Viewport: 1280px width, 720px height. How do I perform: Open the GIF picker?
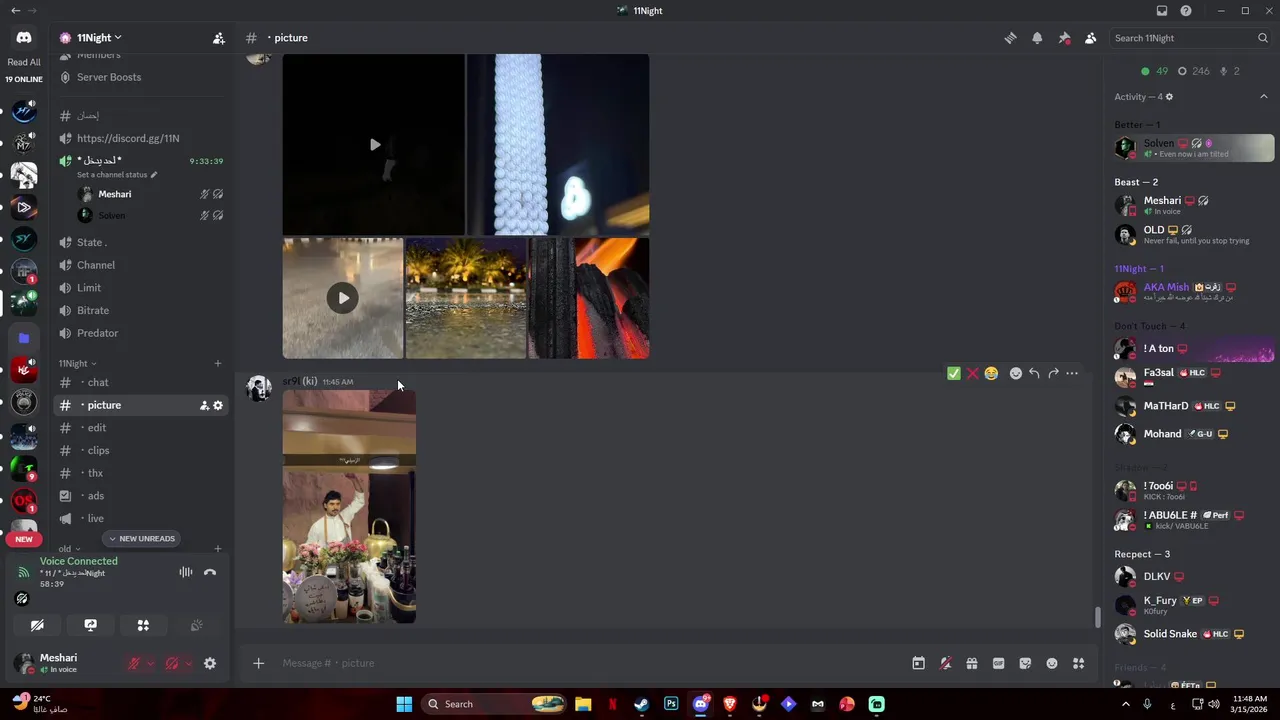pos(998,663)
